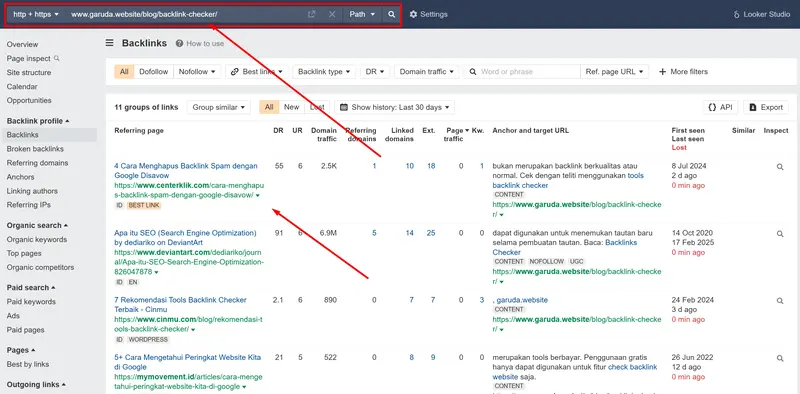
Task: Toggle the hamburger menu beside Backlinks
Action: 110,43
